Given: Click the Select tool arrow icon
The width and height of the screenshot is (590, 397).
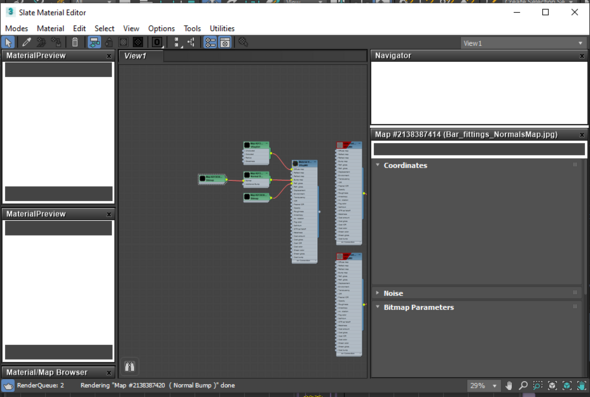Looking at the screenshot, I should 8,42.
